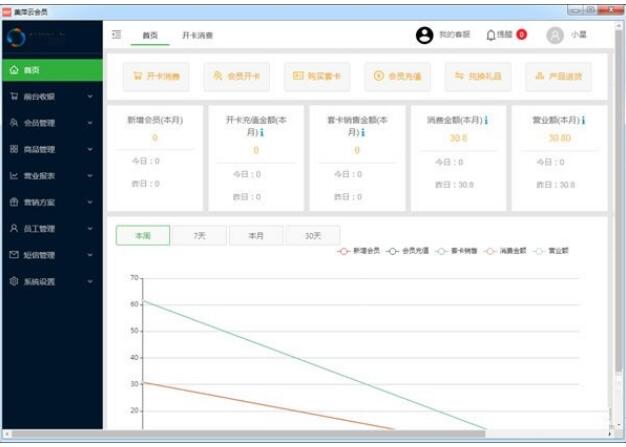This screenshot has width=626, height=447.
Task: Click the horizontal scrollbar thumb at the bottom
Action: pyautogui.click(x=248, y=434)
